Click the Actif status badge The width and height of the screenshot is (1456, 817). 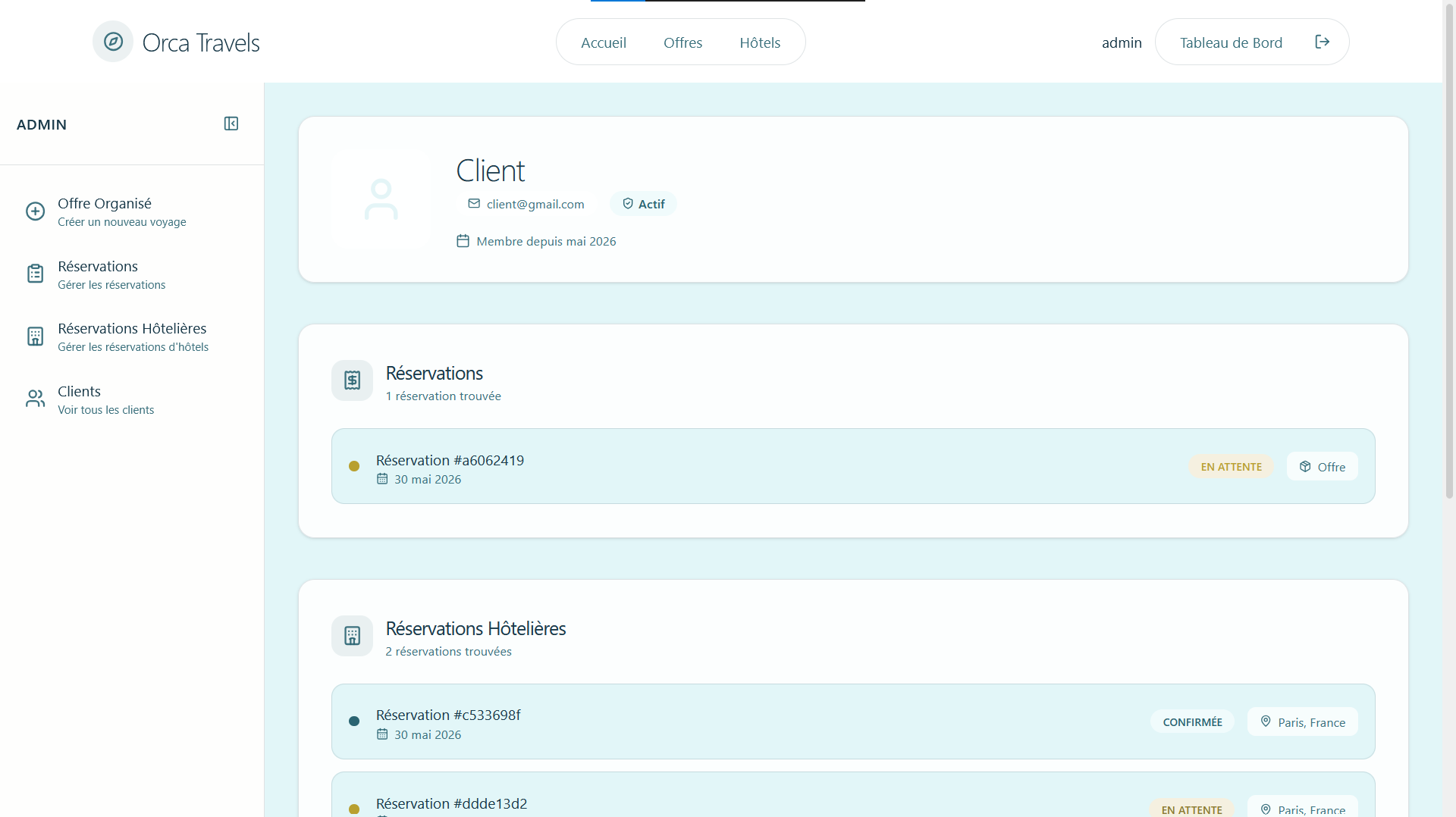tap(643, 204)
